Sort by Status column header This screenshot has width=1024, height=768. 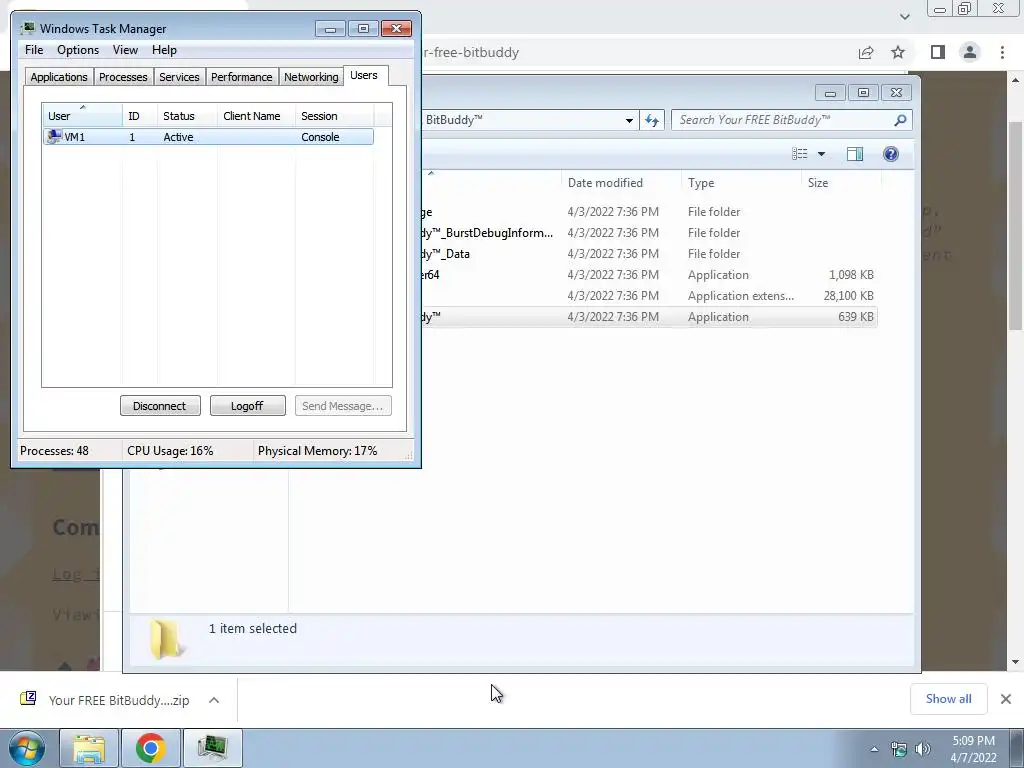point(187,116)
